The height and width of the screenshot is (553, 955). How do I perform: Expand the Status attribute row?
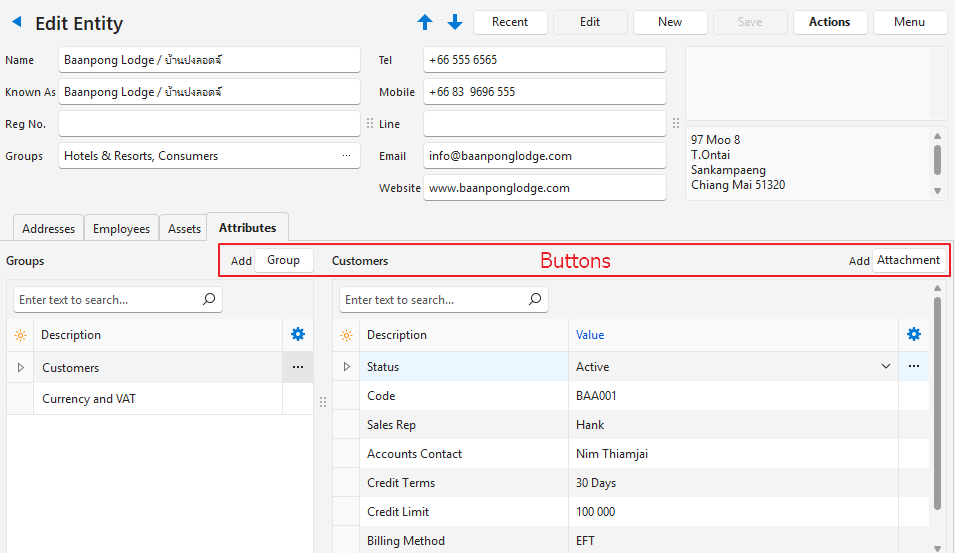click(347, 367)
